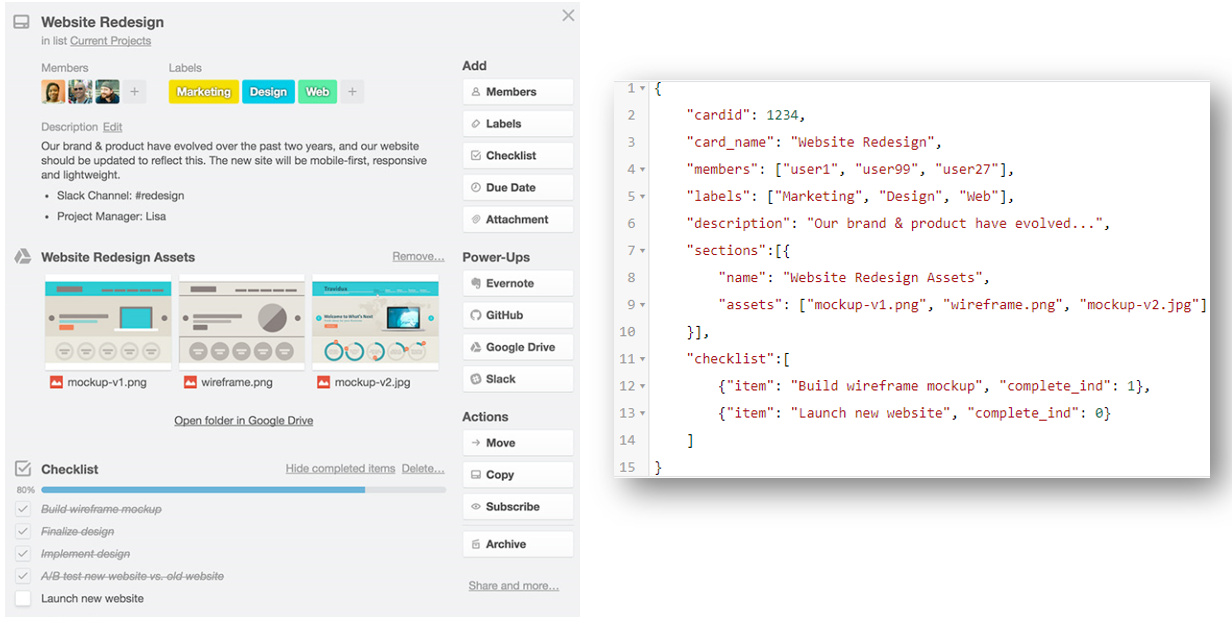Open folder in Google Drive link
The width and height of the screenshot is (1232, 618).
[x=243, y=421]
